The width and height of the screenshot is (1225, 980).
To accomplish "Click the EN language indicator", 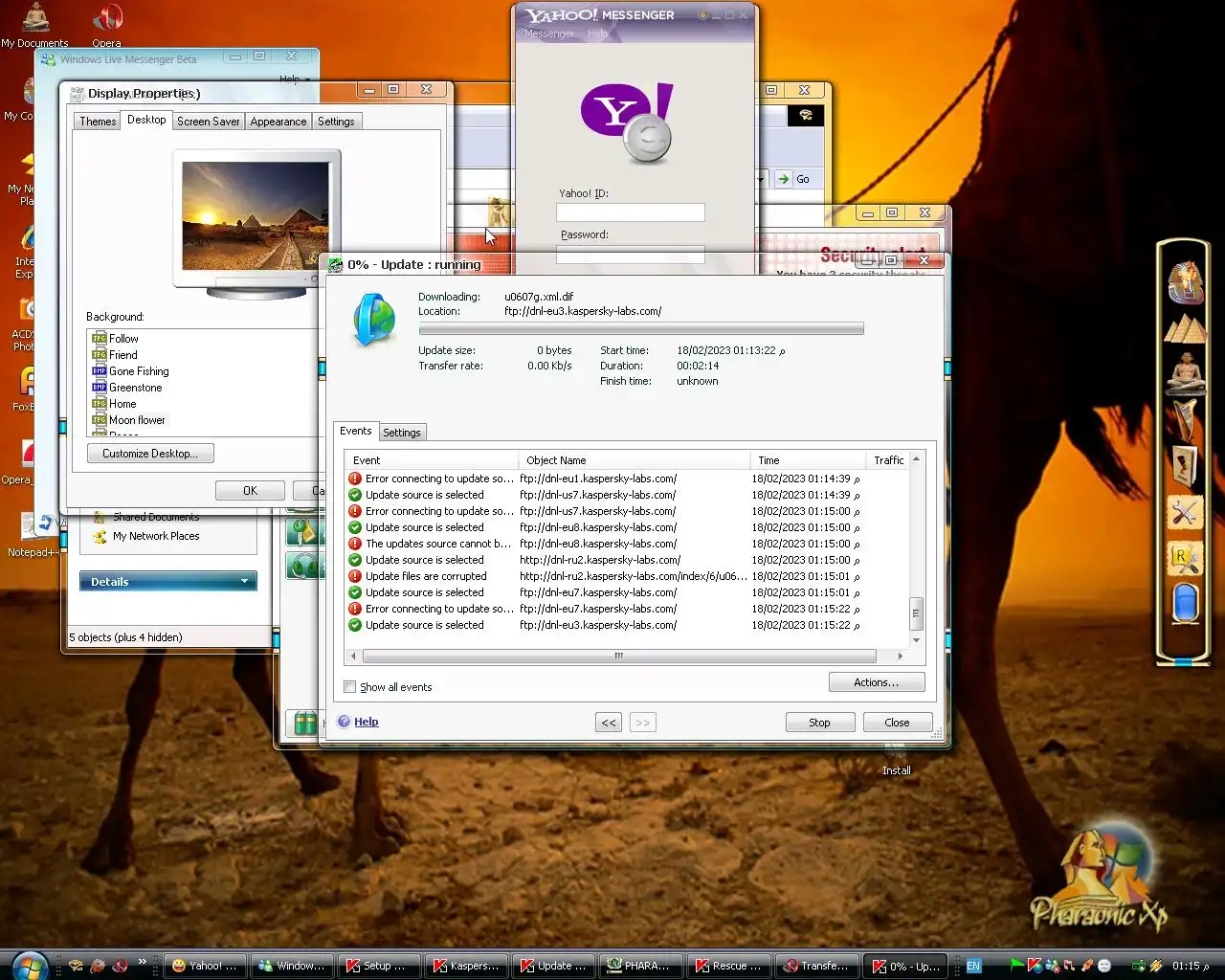I will coord(973,966).
